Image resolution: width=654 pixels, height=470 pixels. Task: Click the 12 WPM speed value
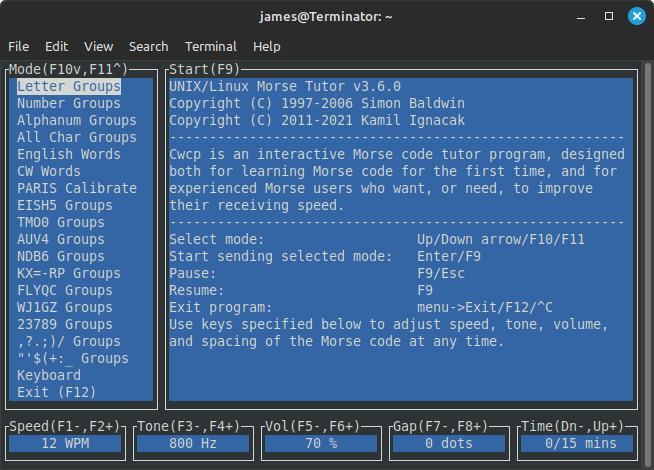click(65, 443)
